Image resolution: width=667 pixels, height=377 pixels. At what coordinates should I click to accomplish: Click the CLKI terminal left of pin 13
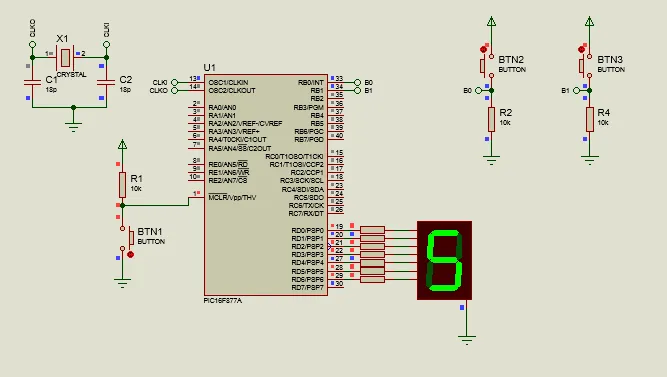coord(174,82)
